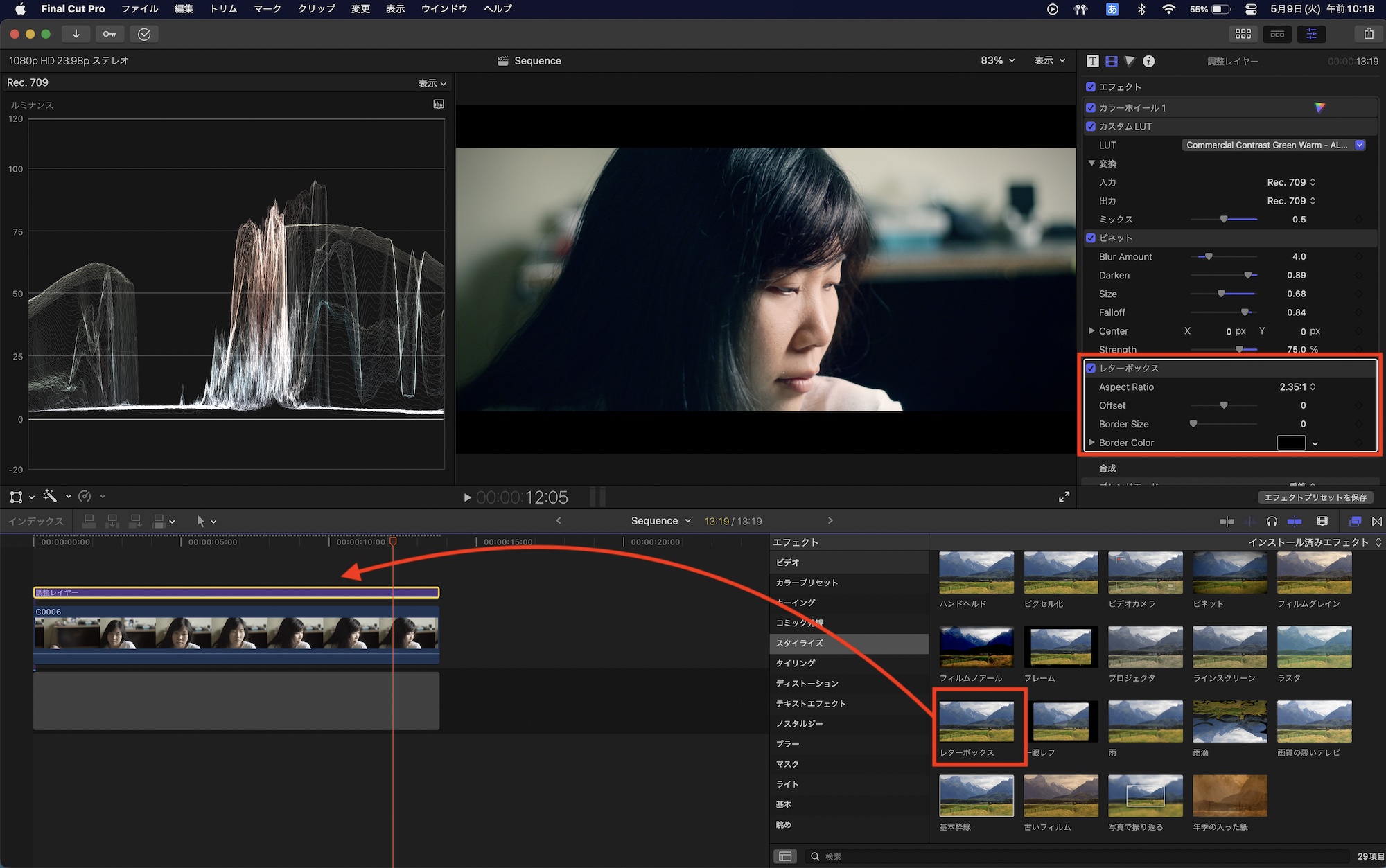Open the keyword editor key icon
Image resolution: width=1386 pixels, height=868 pixels.
109,34
